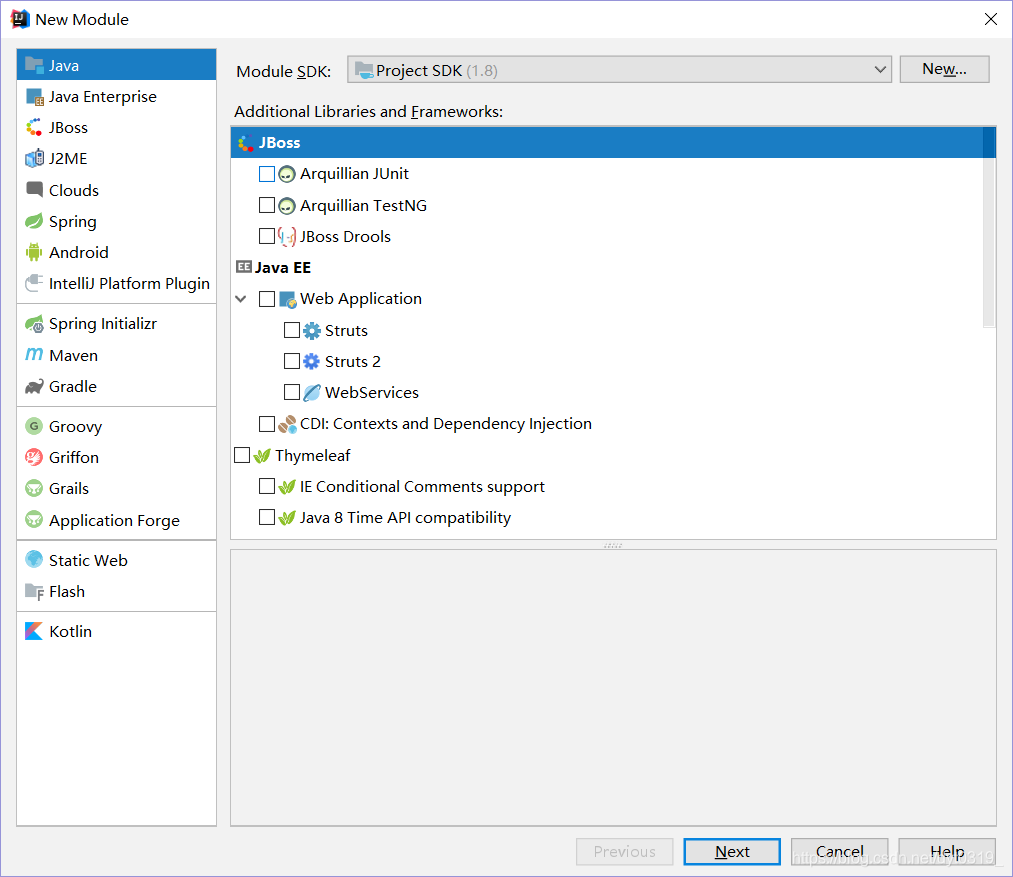Select Java module type
Viewport: 1013px width, 877px height.
tap(116, 65)
